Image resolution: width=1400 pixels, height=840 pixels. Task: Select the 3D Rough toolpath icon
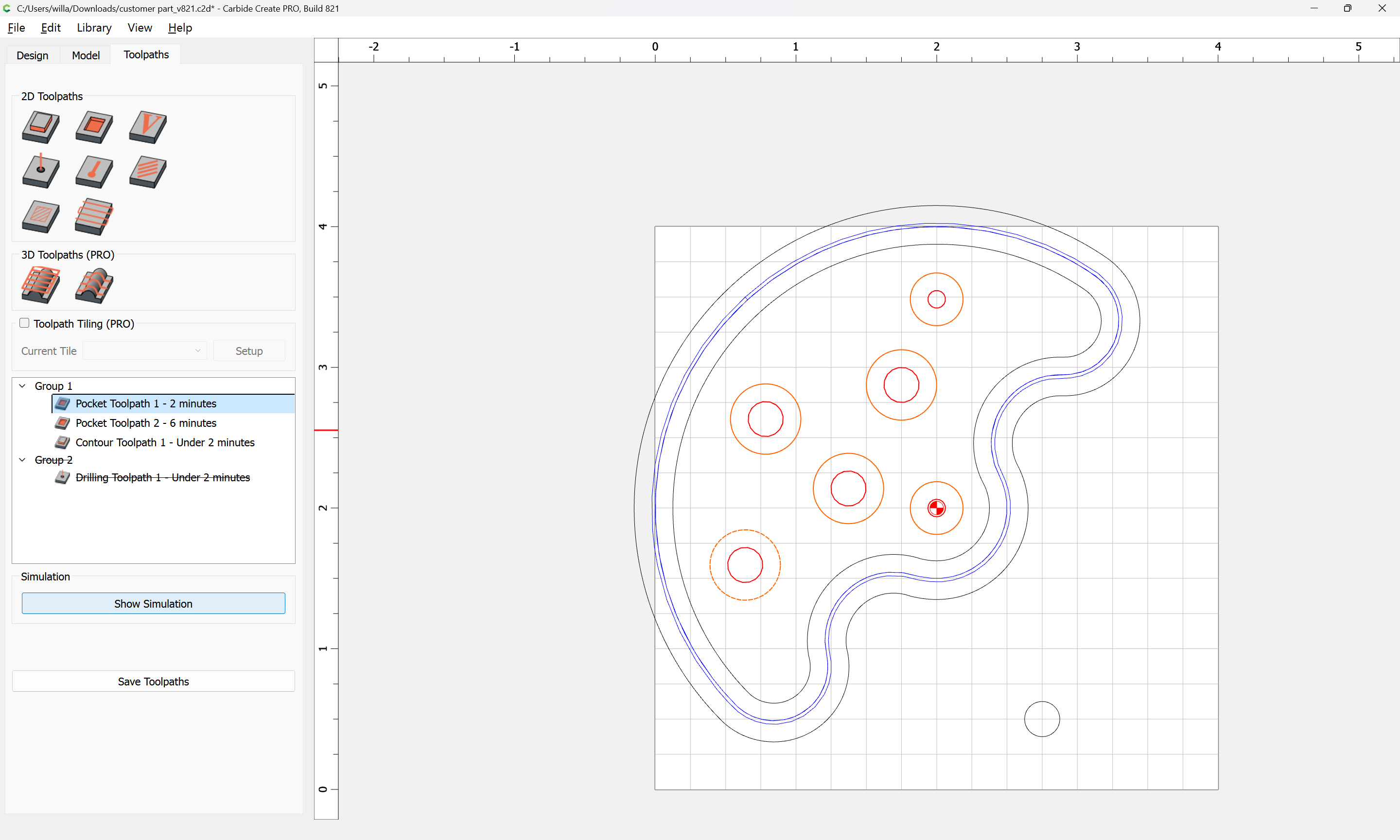tap(41, 285)
